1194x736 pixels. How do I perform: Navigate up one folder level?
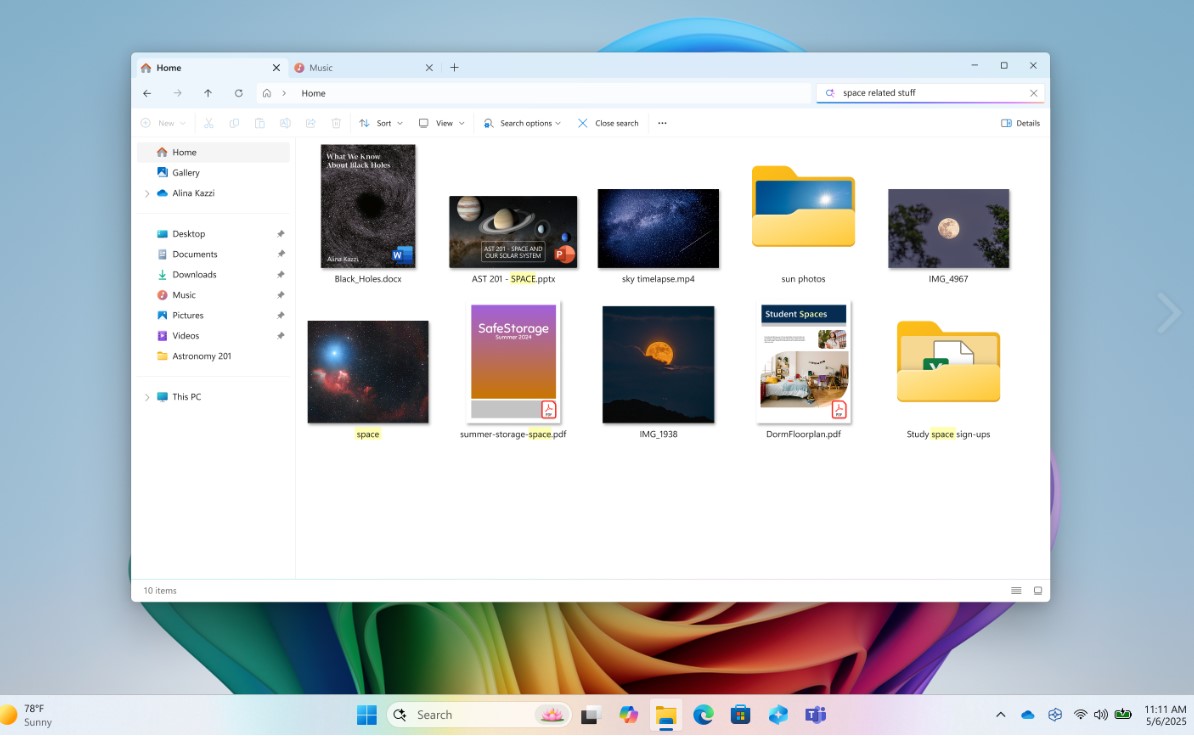tap(208, 93)
